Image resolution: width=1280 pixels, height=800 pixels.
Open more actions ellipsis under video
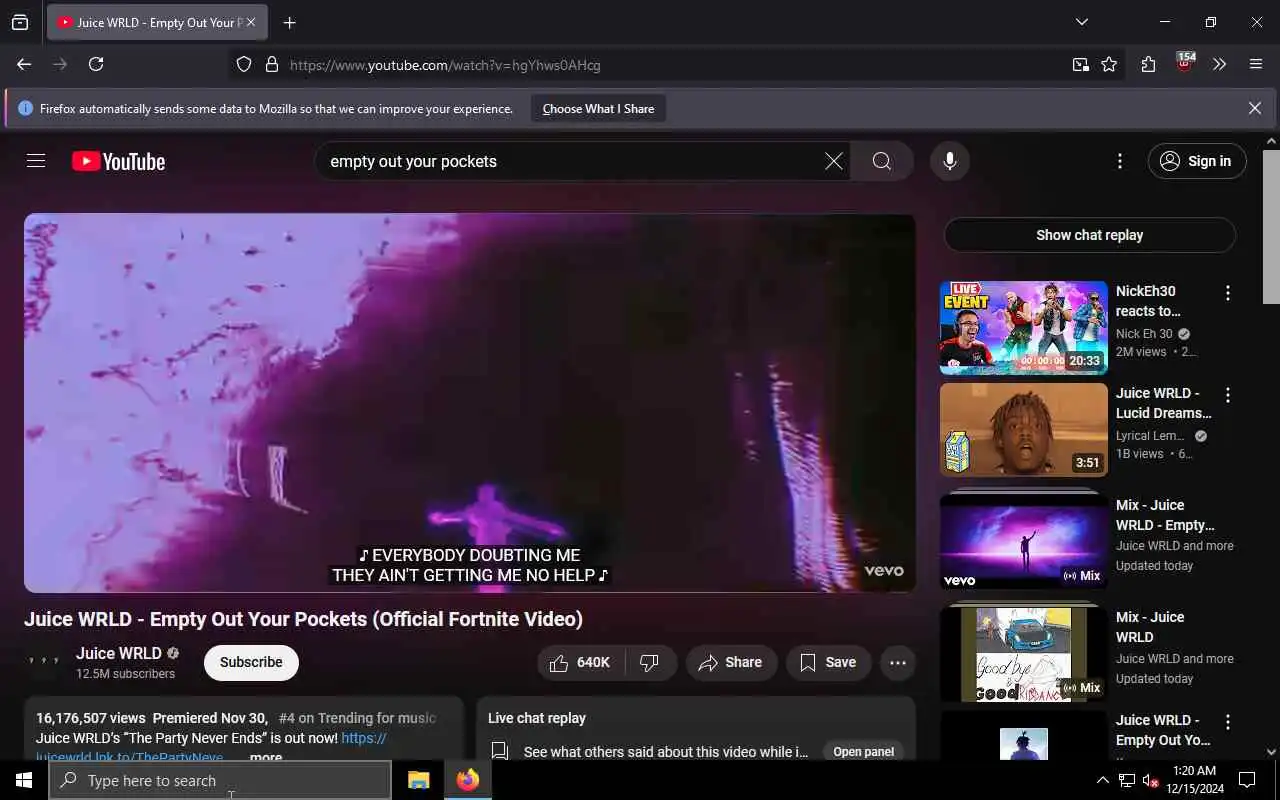(x=898, y=662)
